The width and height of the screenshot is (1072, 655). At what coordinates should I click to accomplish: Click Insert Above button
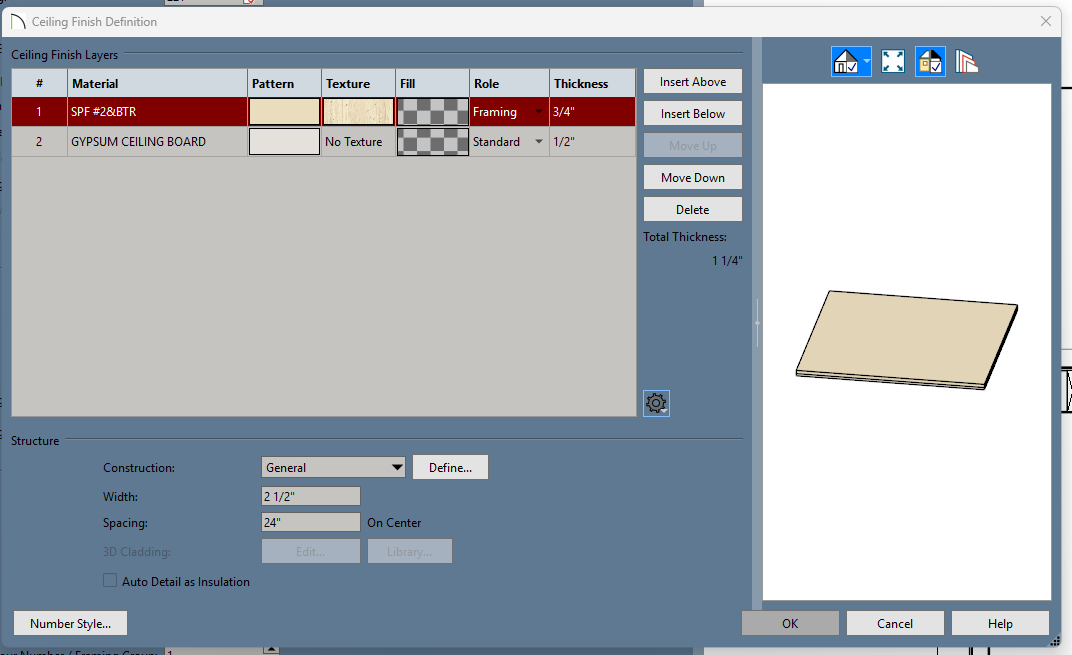point(693,81)
